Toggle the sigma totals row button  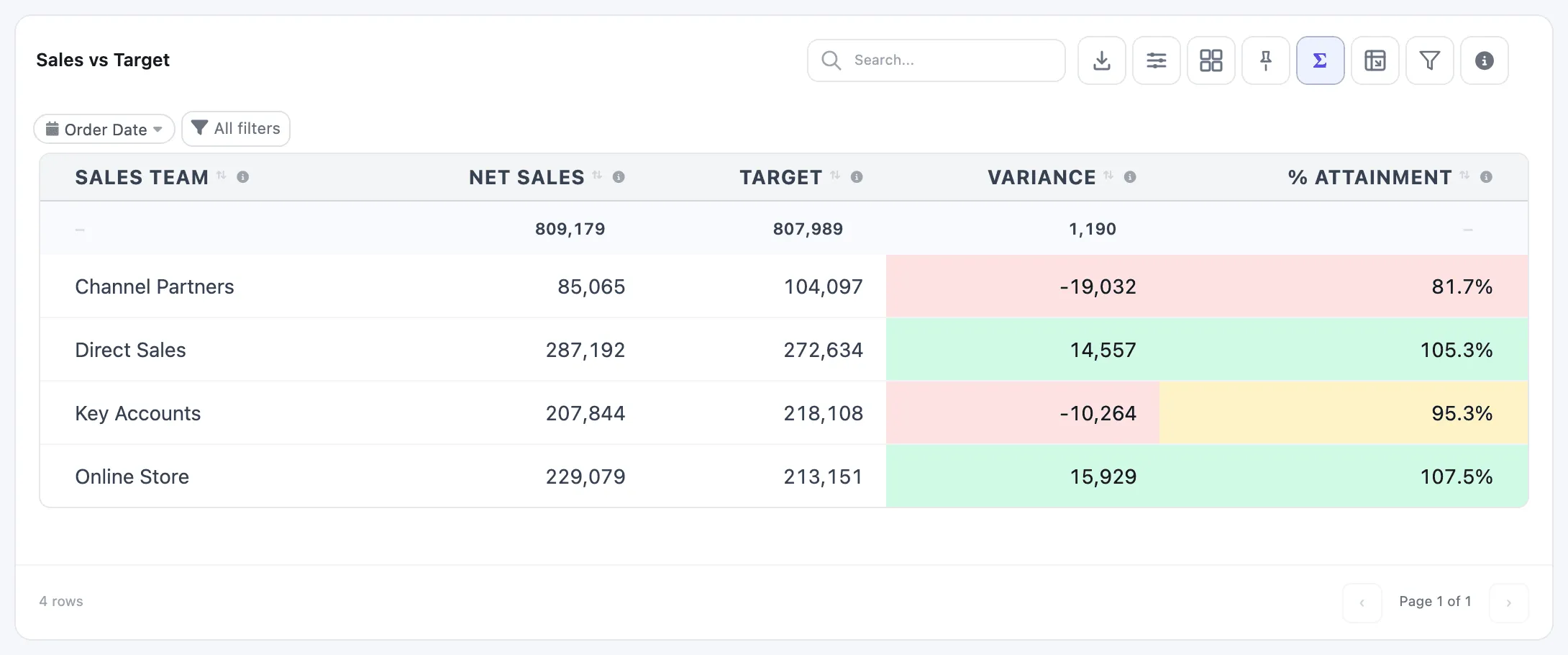point(1320,60)
